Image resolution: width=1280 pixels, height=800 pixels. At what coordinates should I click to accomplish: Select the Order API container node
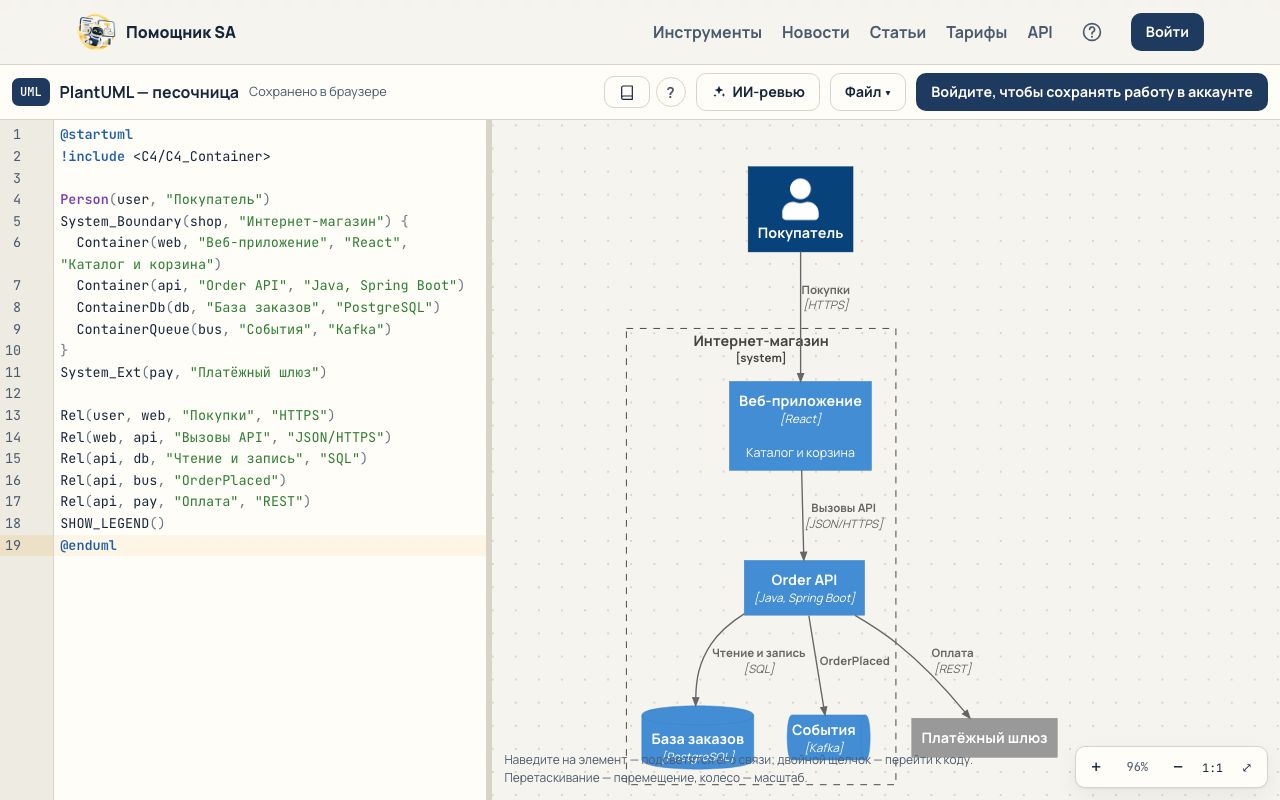coord(804,588)
